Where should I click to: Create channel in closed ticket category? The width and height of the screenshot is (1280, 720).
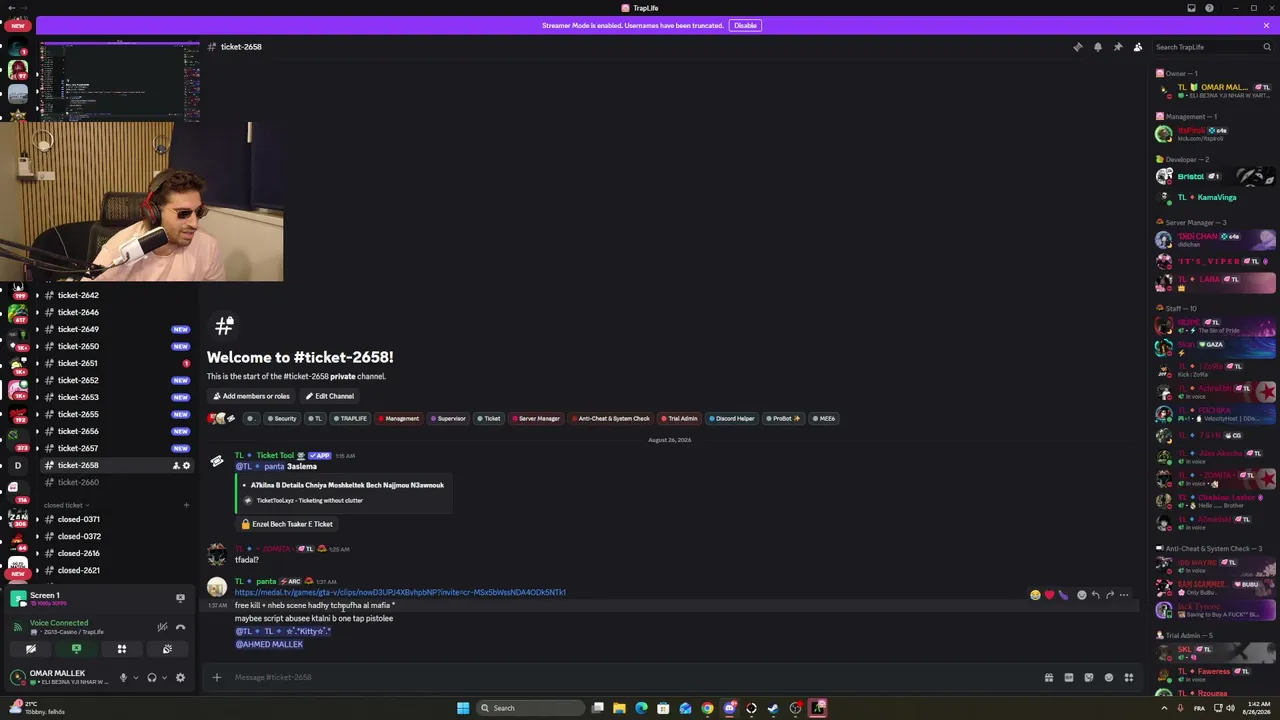pos(186,505)
